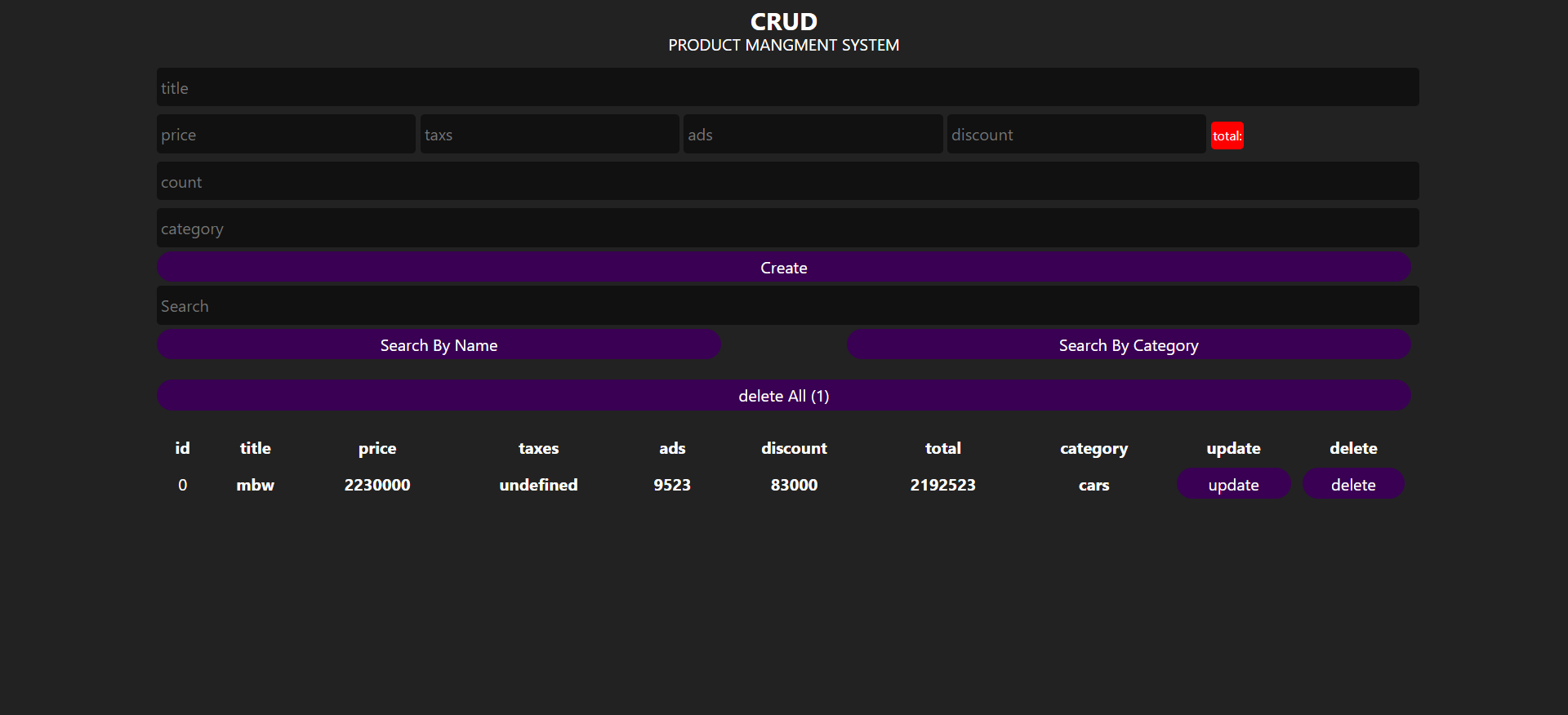Image resolution: width=1568 pixels, height=715 pixels.
Task: Click the cars category cell
Action: point(1094,485)
